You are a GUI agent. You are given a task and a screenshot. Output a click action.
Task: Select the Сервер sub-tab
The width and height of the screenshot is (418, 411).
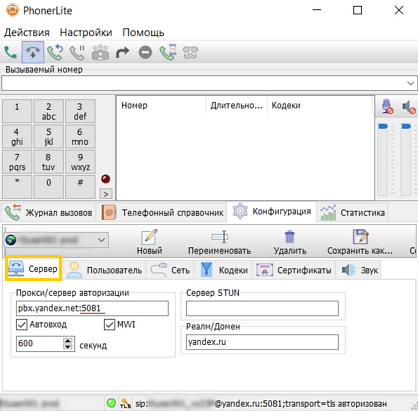[33, 268]
